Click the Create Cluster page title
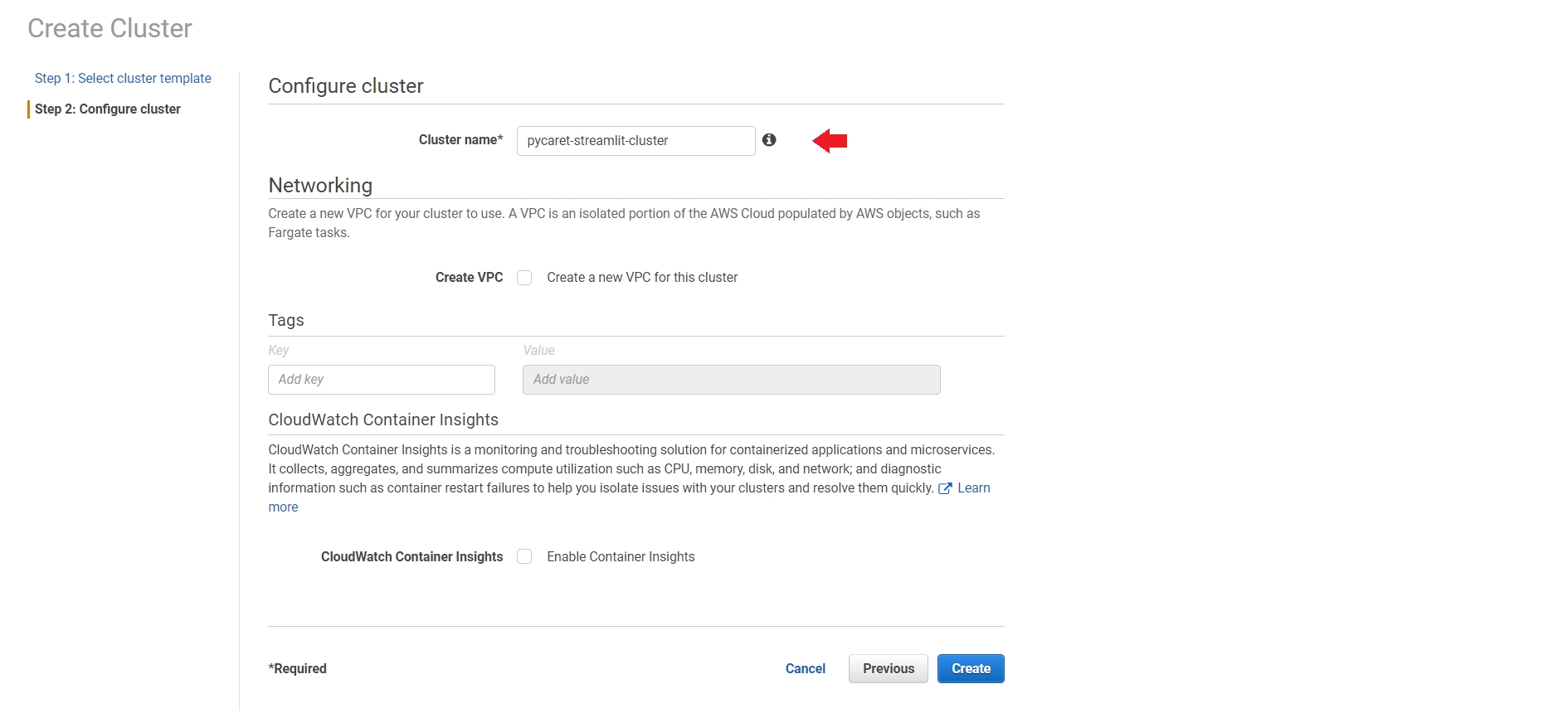The height and width of the screenshot is (713, 1568). [110, 29]
